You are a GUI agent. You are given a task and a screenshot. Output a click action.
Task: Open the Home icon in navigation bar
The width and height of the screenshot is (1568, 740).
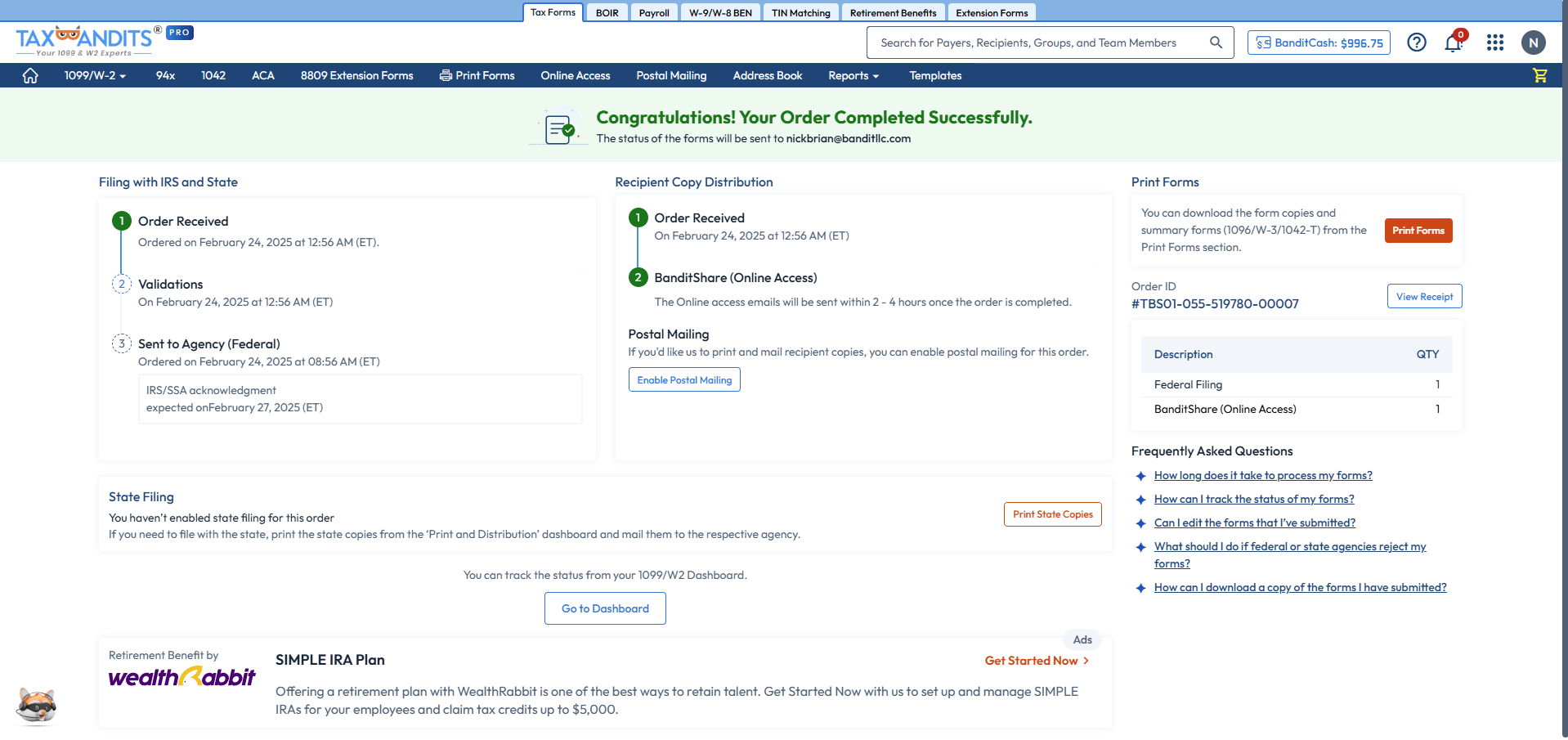(x=30, y=75)
